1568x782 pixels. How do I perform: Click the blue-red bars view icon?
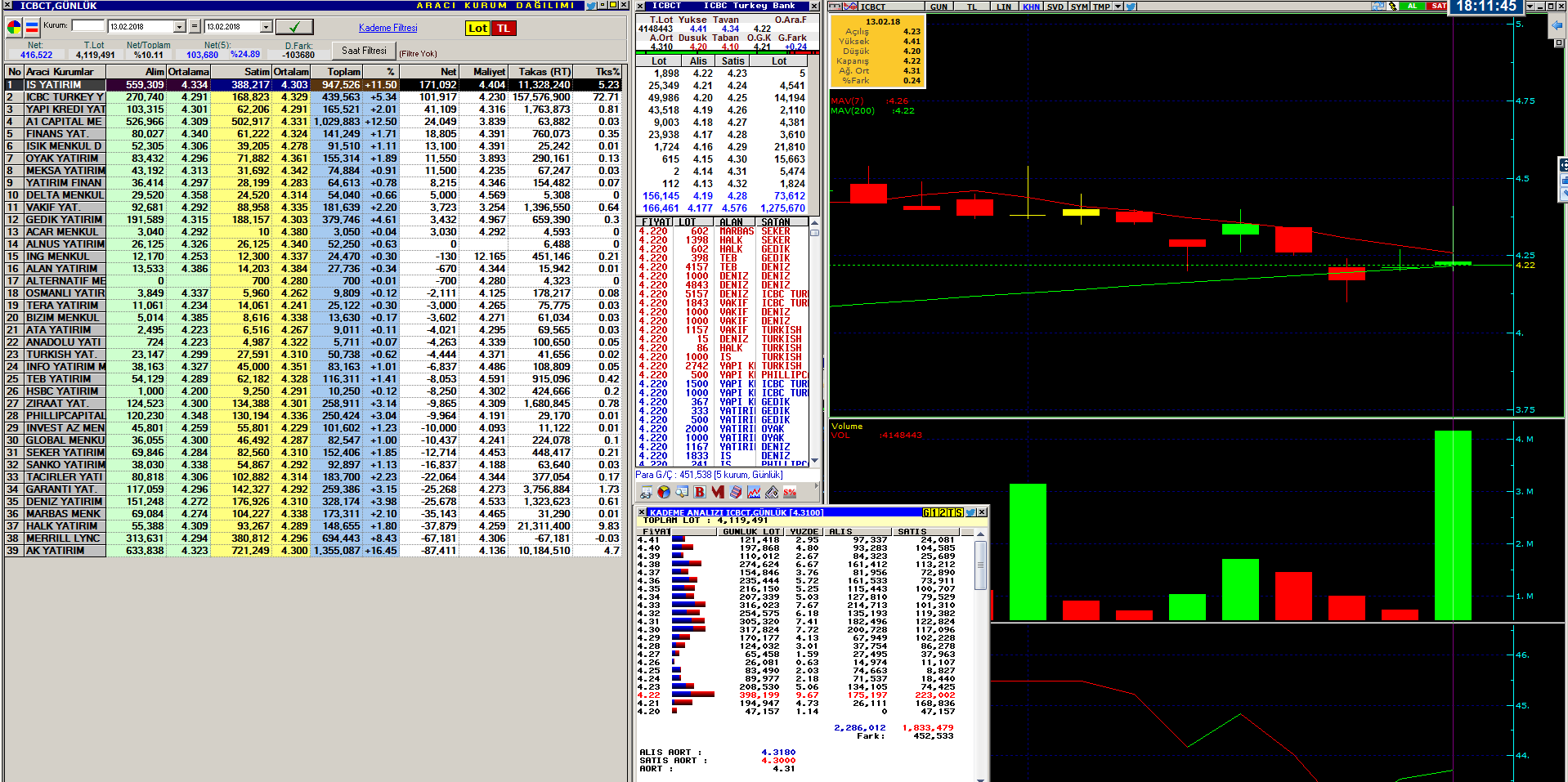[32, 28]
